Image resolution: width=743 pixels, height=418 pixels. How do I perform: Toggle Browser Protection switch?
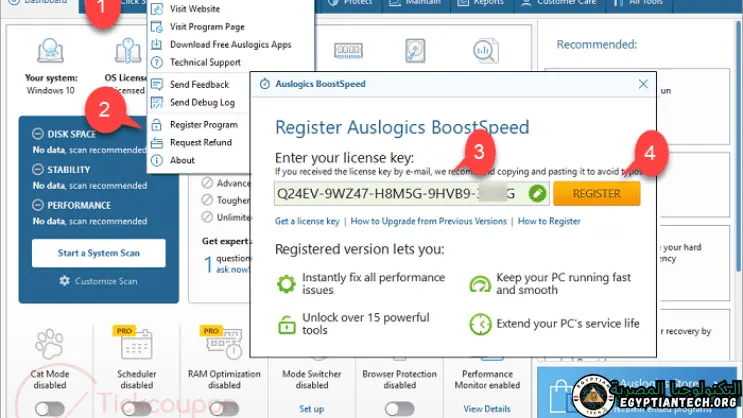pyautogui.click(x=399, y=409)
